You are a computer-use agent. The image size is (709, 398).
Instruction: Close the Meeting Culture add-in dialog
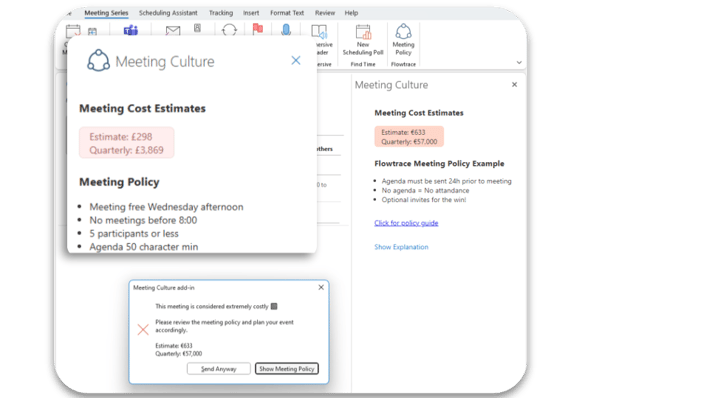(321, 288)
